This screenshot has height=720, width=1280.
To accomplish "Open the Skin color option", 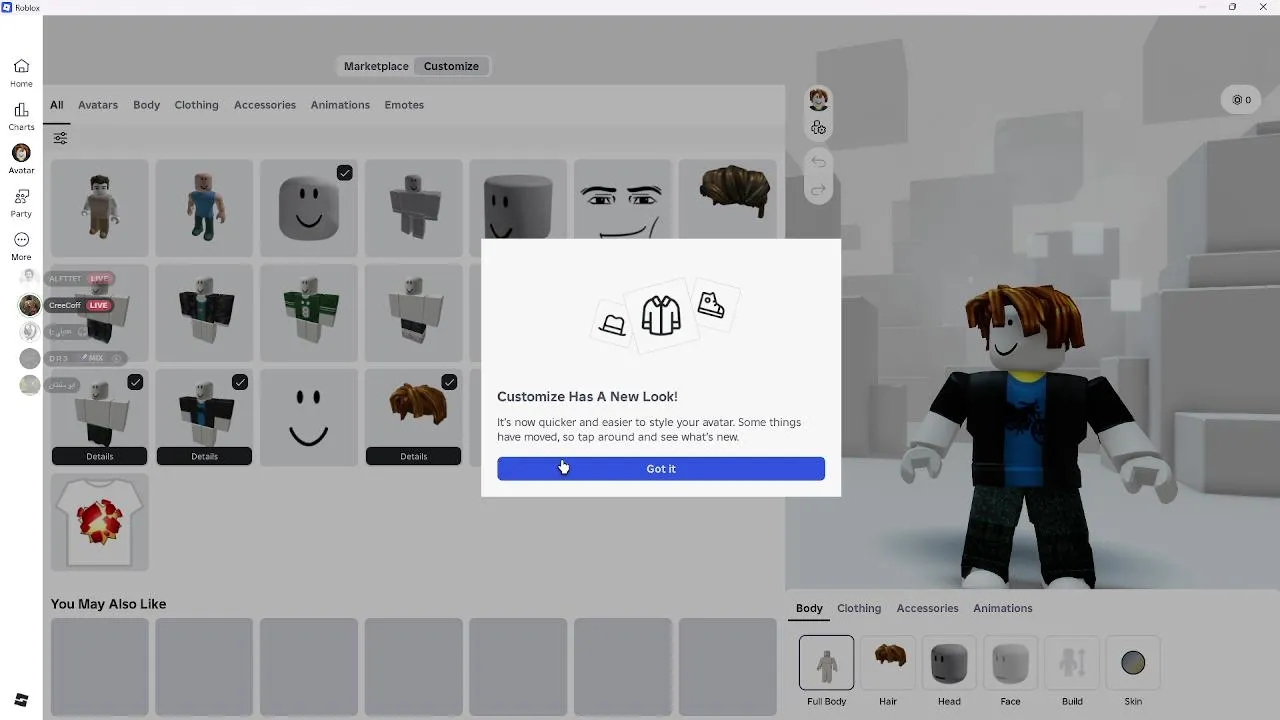I will point(1133,670).
